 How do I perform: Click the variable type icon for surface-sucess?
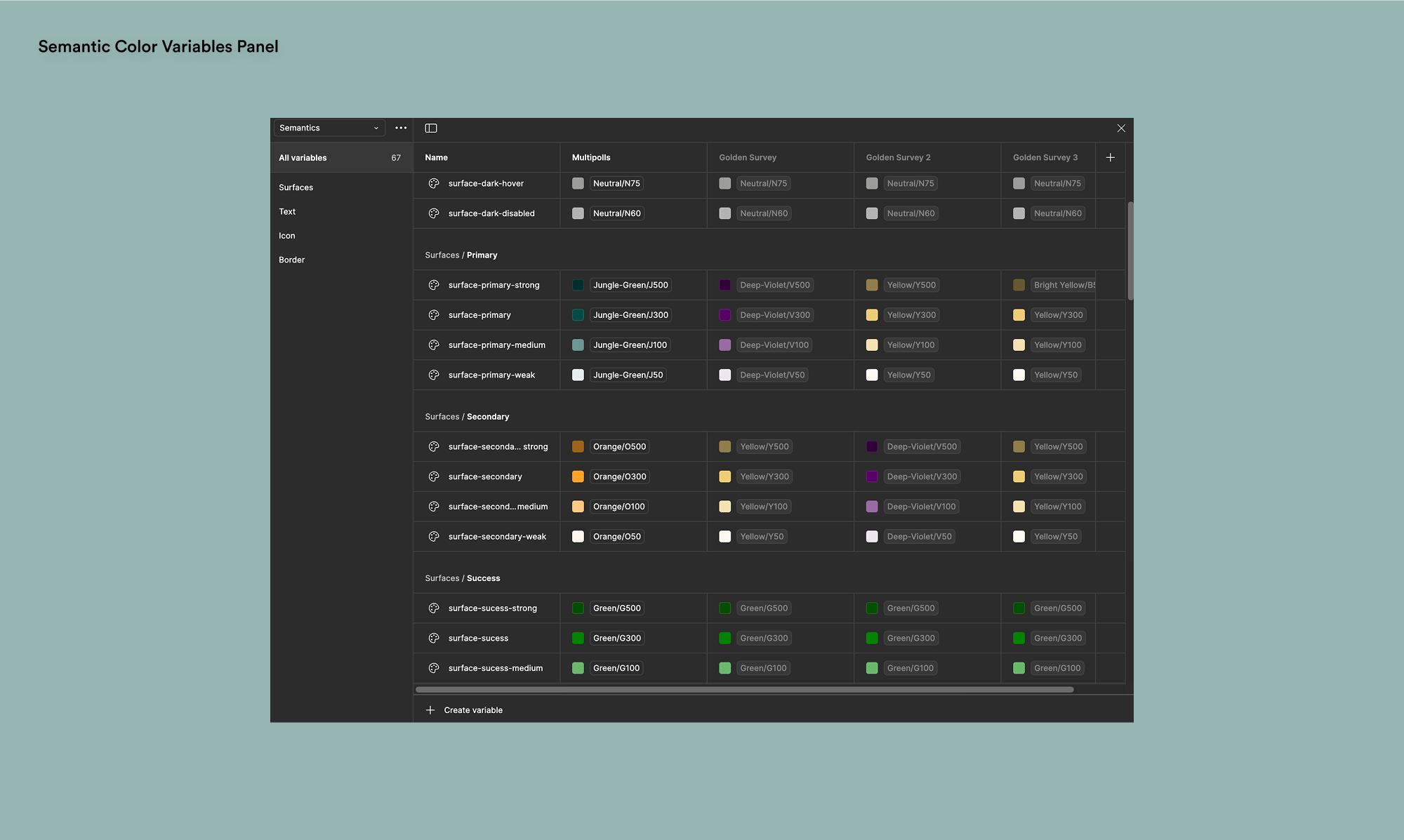tap(434, 638)
